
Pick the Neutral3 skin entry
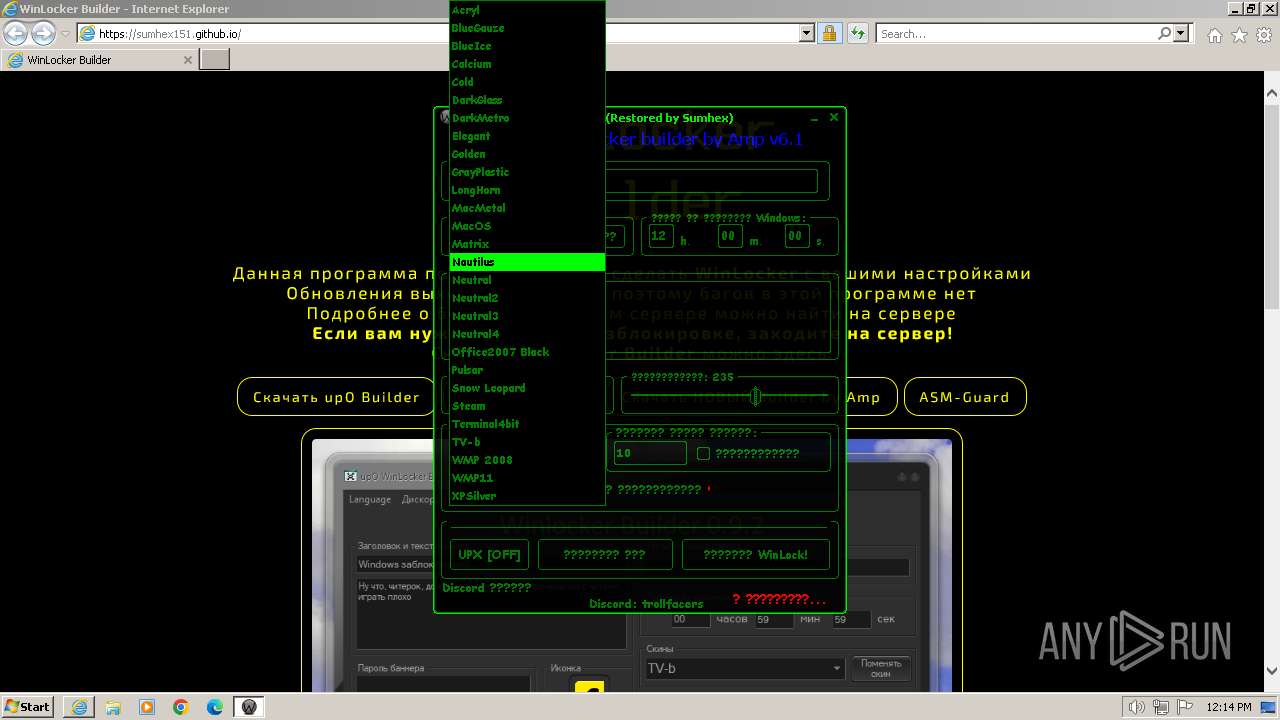[x=527, y=316]
